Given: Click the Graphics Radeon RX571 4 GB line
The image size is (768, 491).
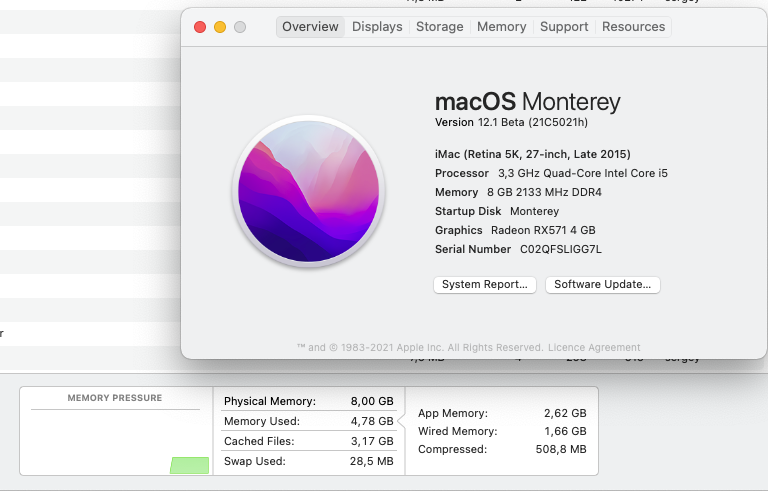Looking at the screenshot, I should coord(515,230).
